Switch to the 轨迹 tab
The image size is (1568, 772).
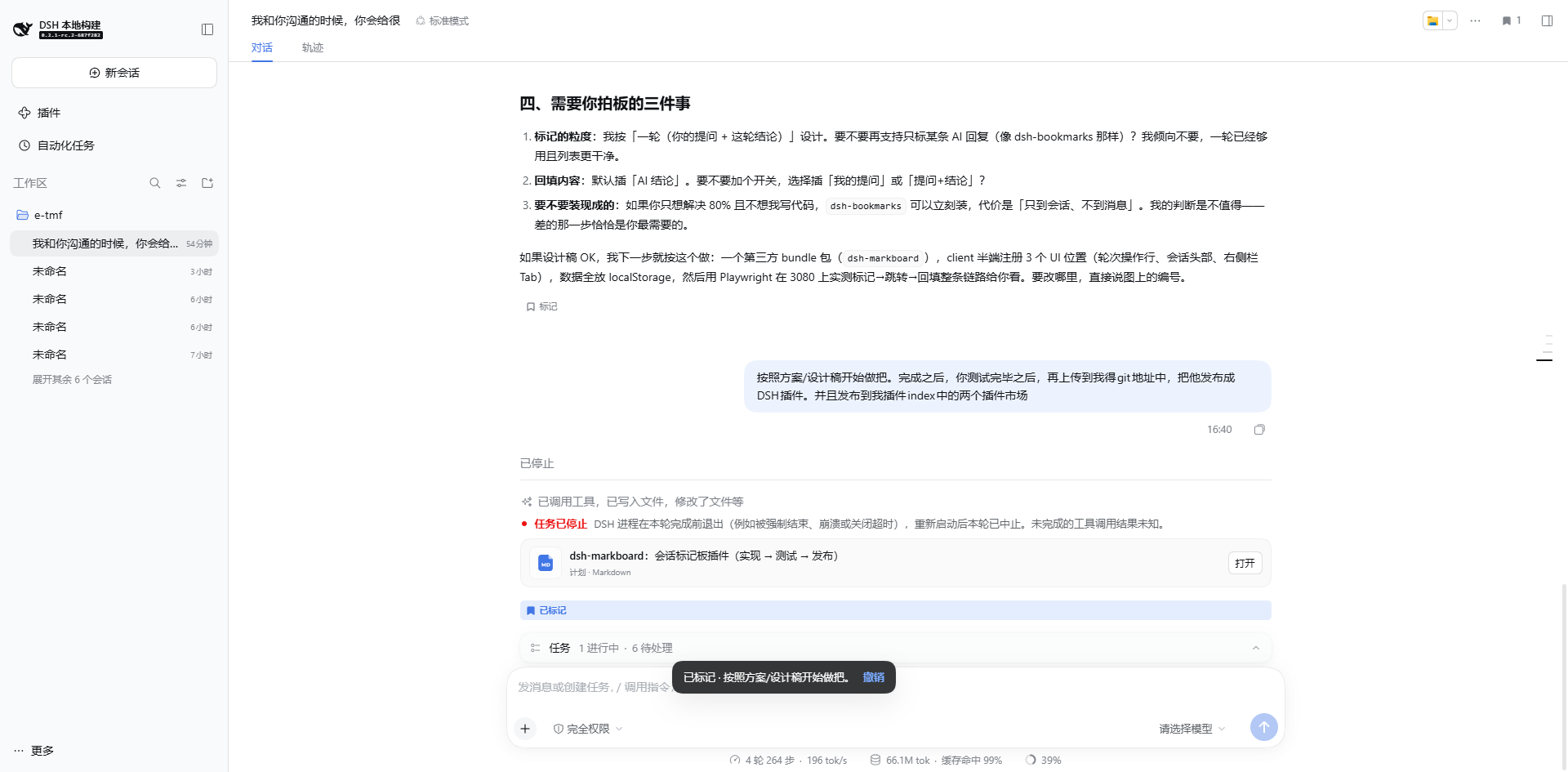click(x=313, y=47)
